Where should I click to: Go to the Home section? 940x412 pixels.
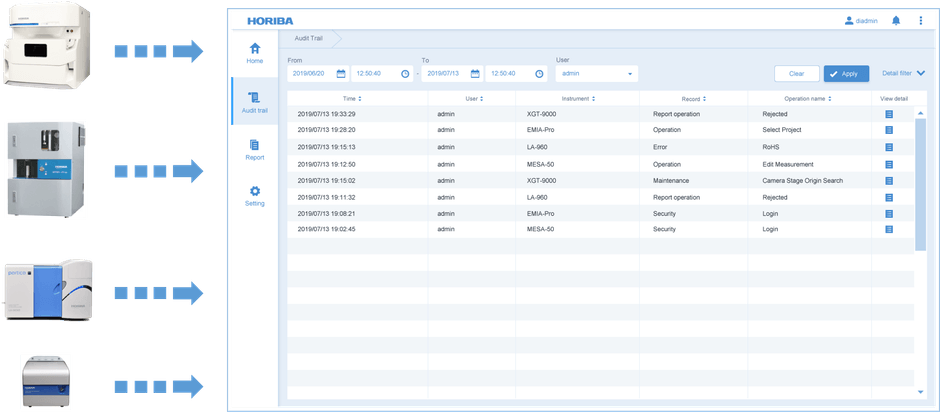(x=255, y=53)
